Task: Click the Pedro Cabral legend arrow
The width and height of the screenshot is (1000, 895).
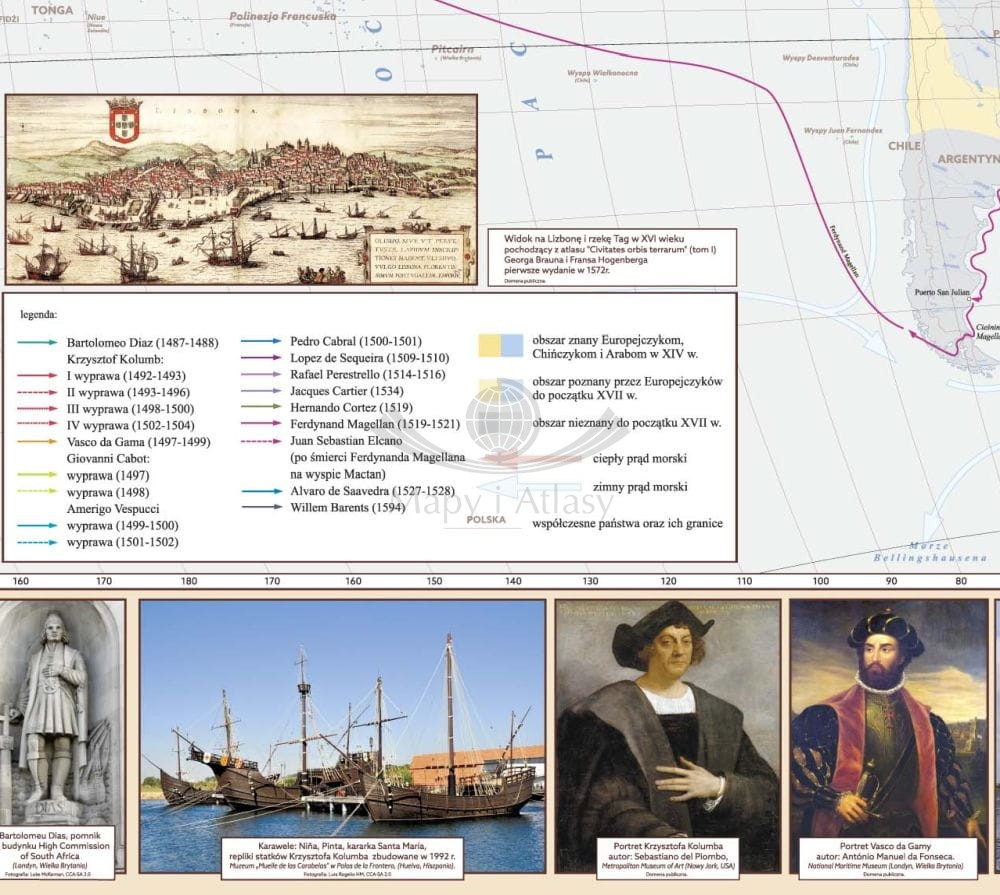Action: pyautogui.click(x=261, y=341)
